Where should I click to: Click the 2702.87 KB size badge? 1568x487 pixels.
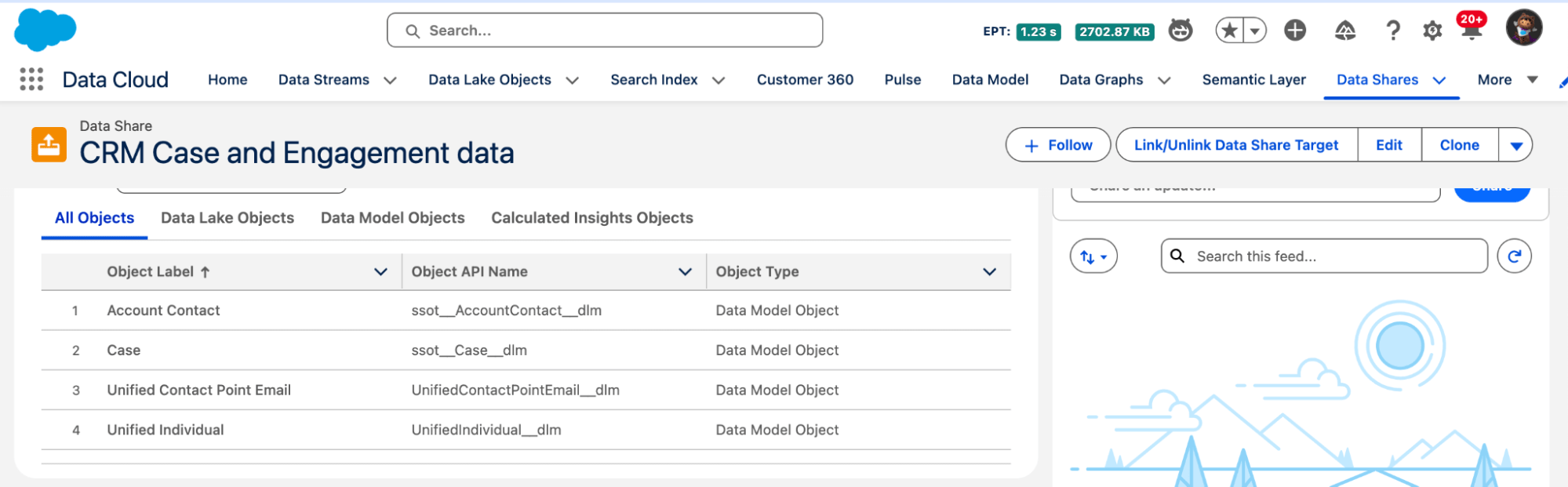1114,31
